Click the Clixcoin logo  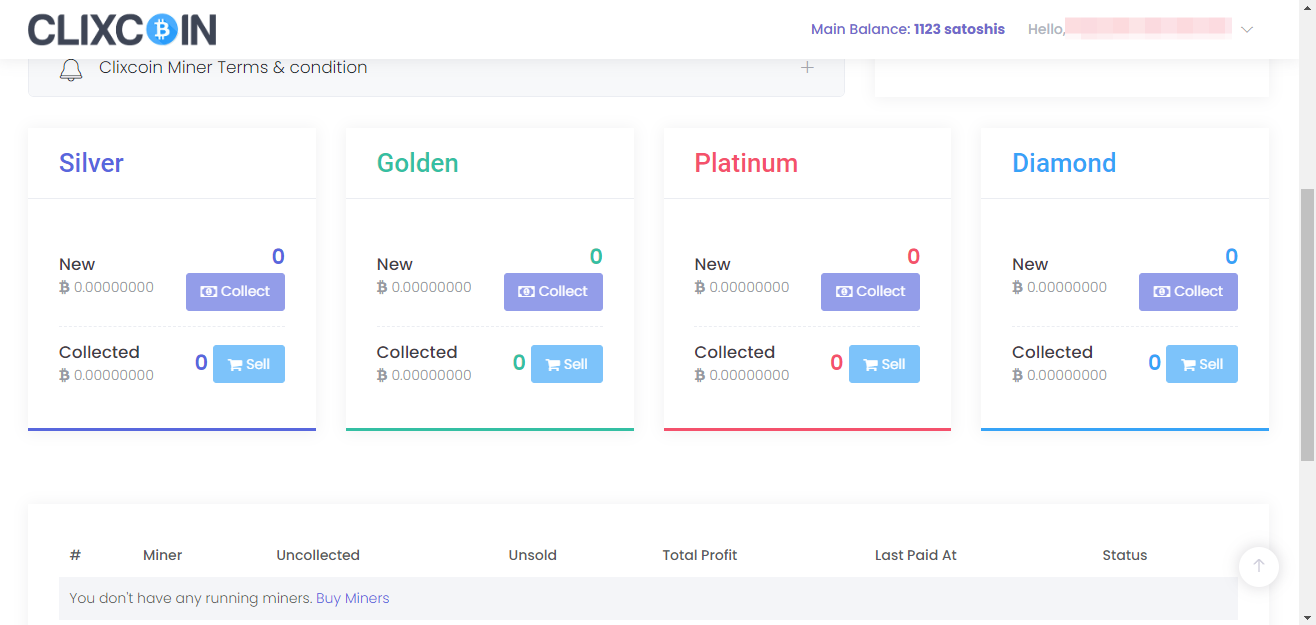tap(122, 30)
